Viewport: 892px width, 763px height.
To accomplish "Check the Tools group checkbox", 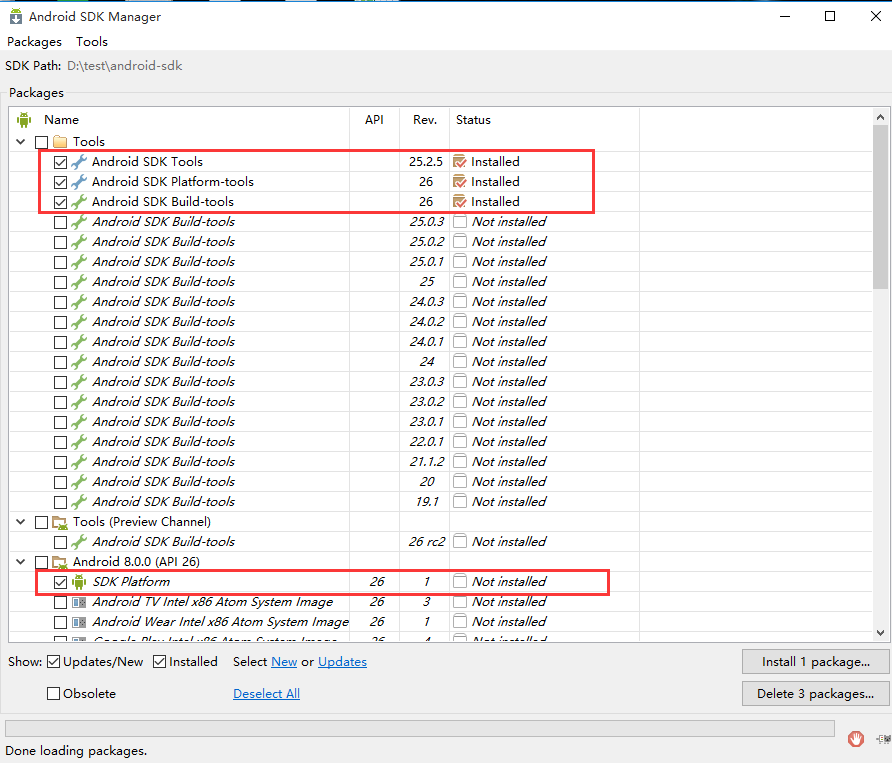I will pyautogui.click(x=42, y=142).
